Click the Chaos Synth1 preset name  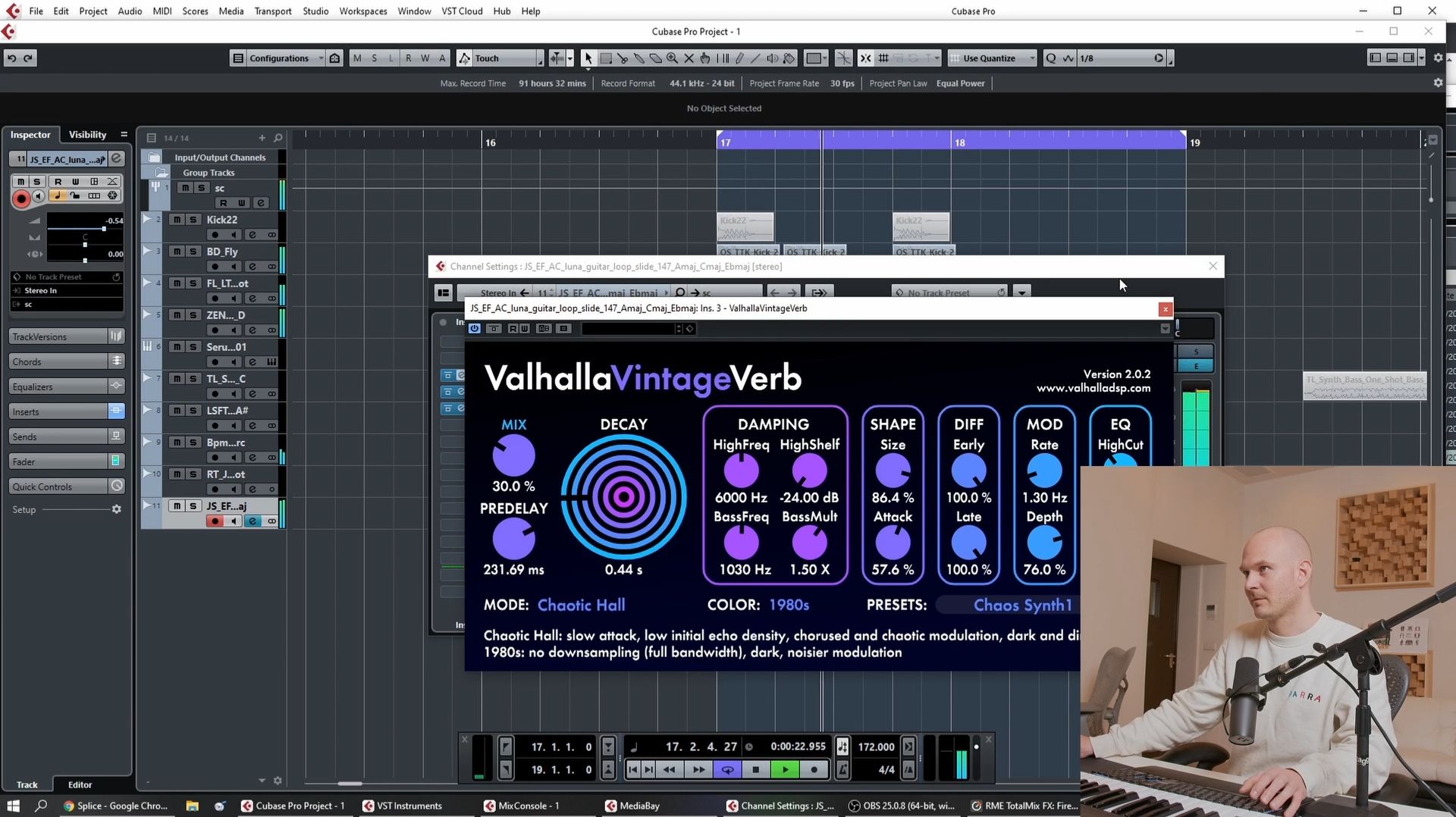tap(1023, 605)
